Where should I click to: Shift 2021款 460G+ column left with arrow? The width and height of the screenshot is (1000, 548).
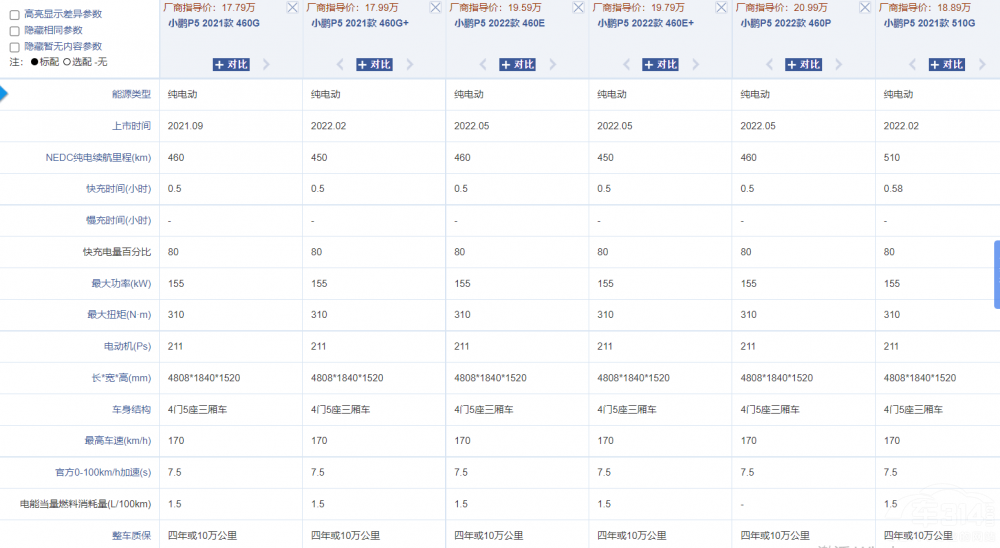[x=340, y=65]
